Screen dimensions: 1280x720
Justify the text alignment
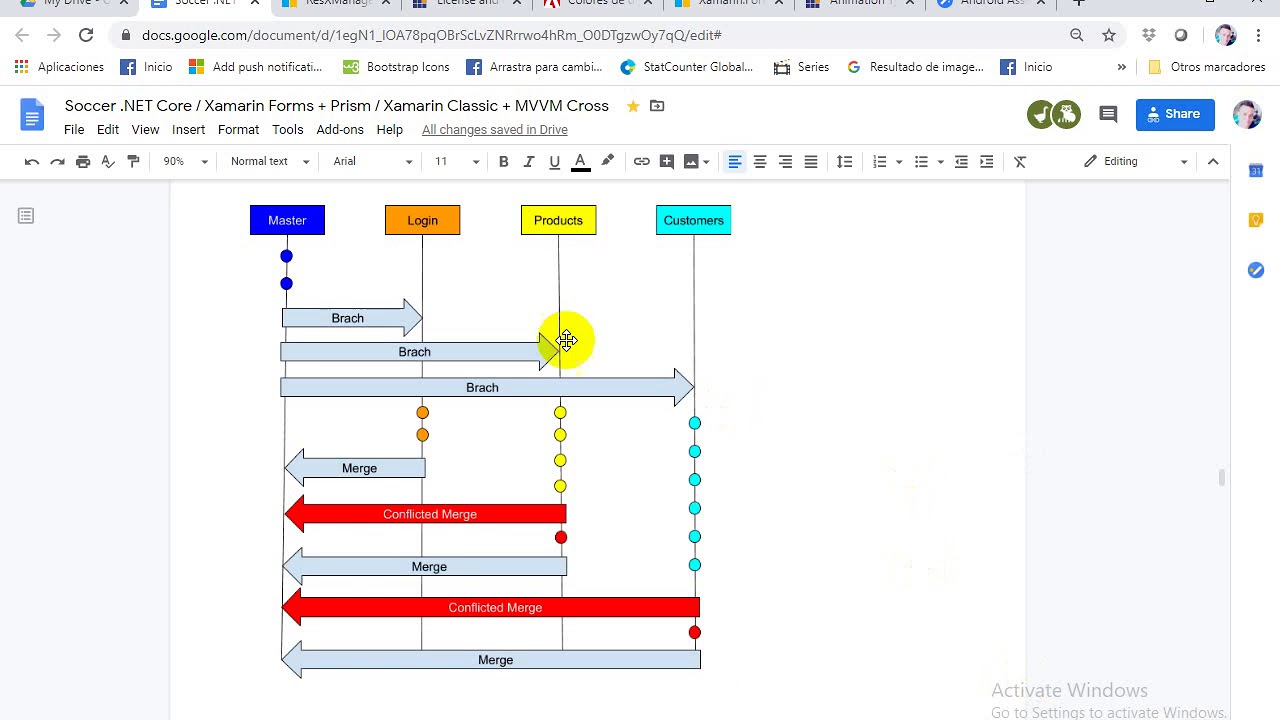811,161
